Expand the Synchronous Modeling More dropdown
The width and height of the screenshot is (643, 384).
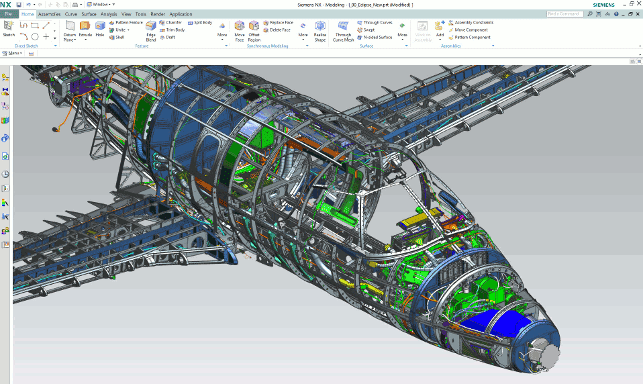click(303, 31)
